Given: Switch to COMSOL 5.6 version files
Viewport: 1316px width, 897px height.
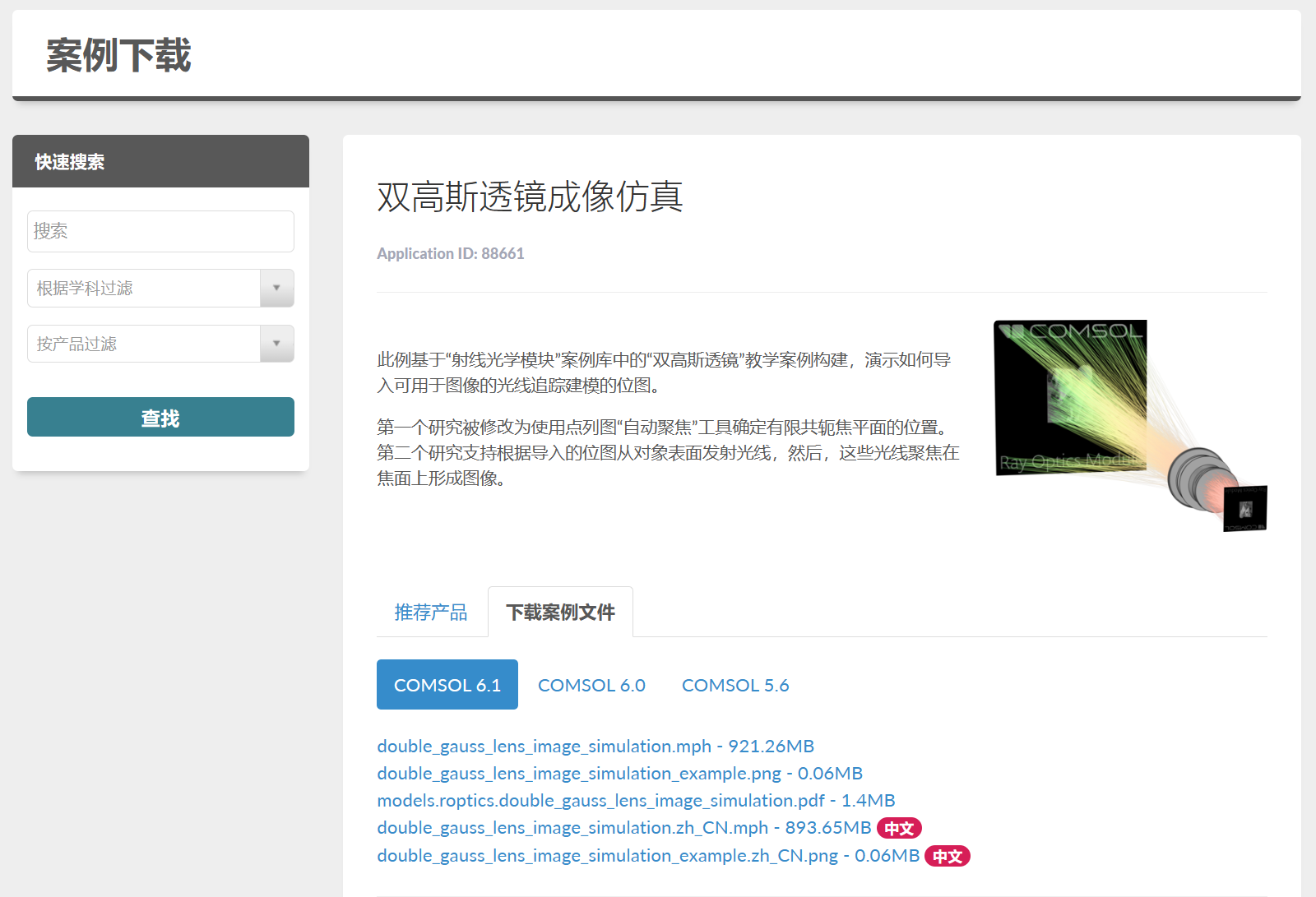Looking at the screenshot, I should click(735, 685).
